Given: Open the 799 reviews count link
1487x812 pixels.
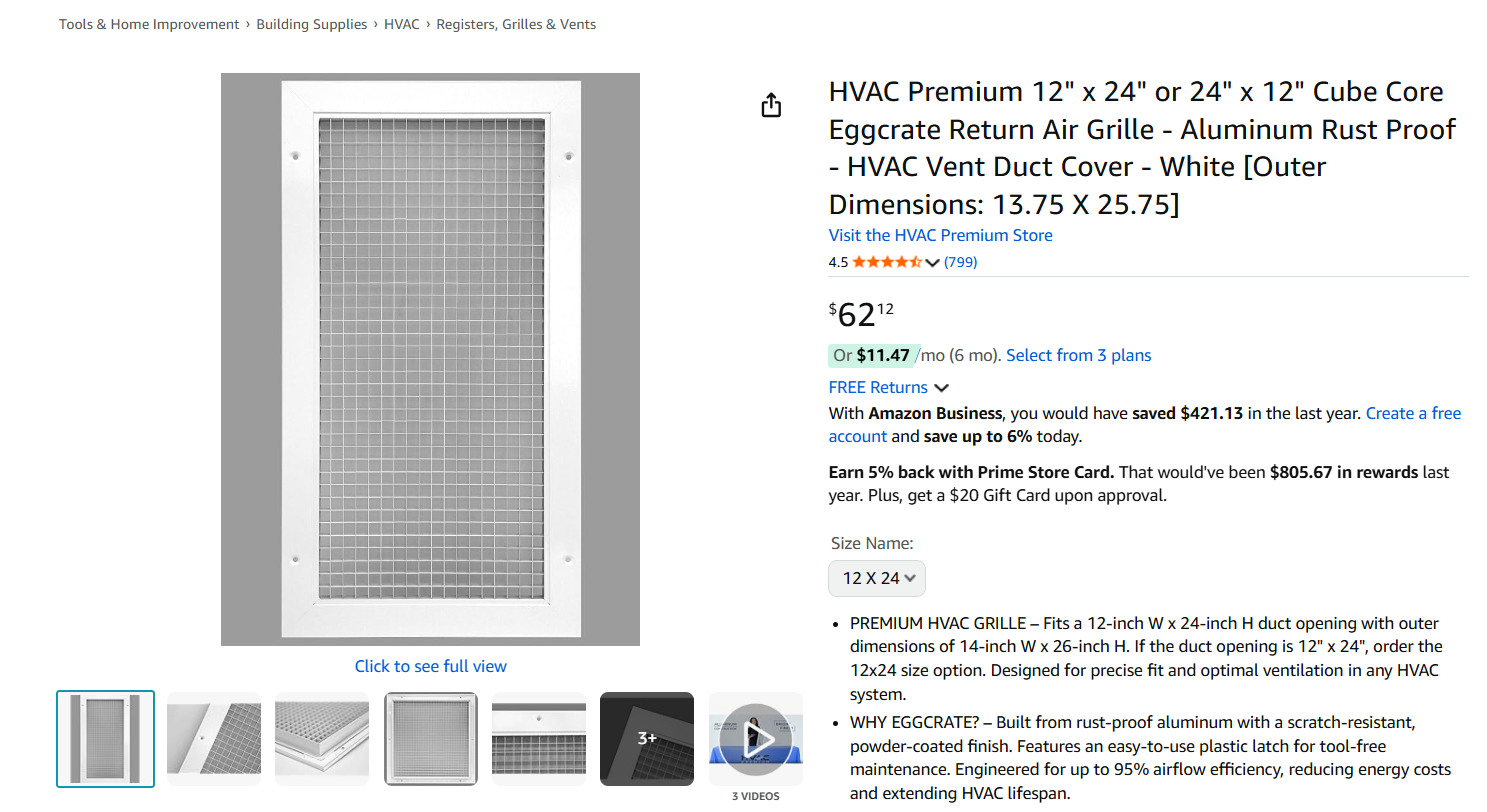Looking at the screenshot, I should pos(960,262).
